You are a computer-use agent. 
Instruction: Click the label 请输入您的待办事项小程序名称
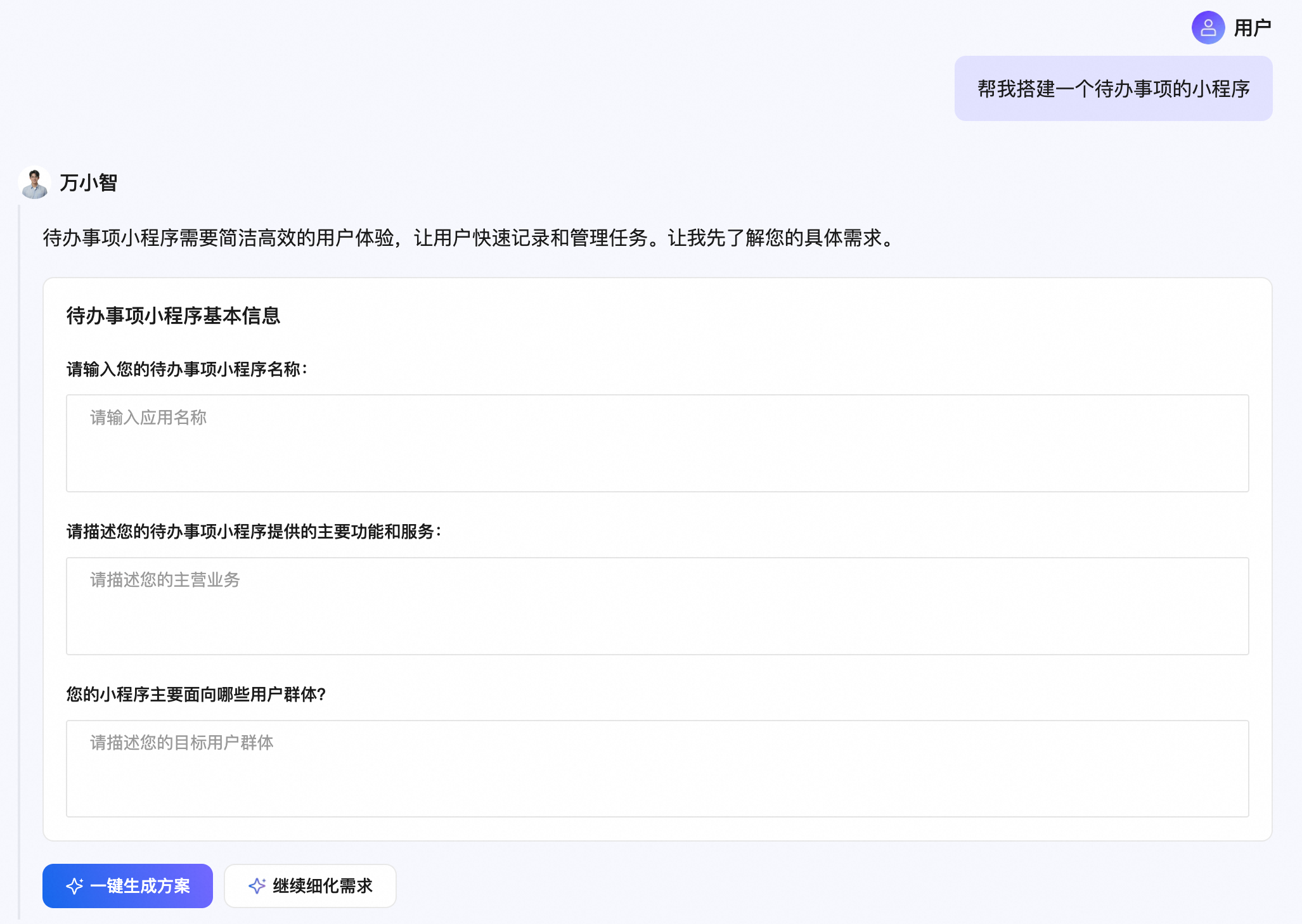[187, 369]
